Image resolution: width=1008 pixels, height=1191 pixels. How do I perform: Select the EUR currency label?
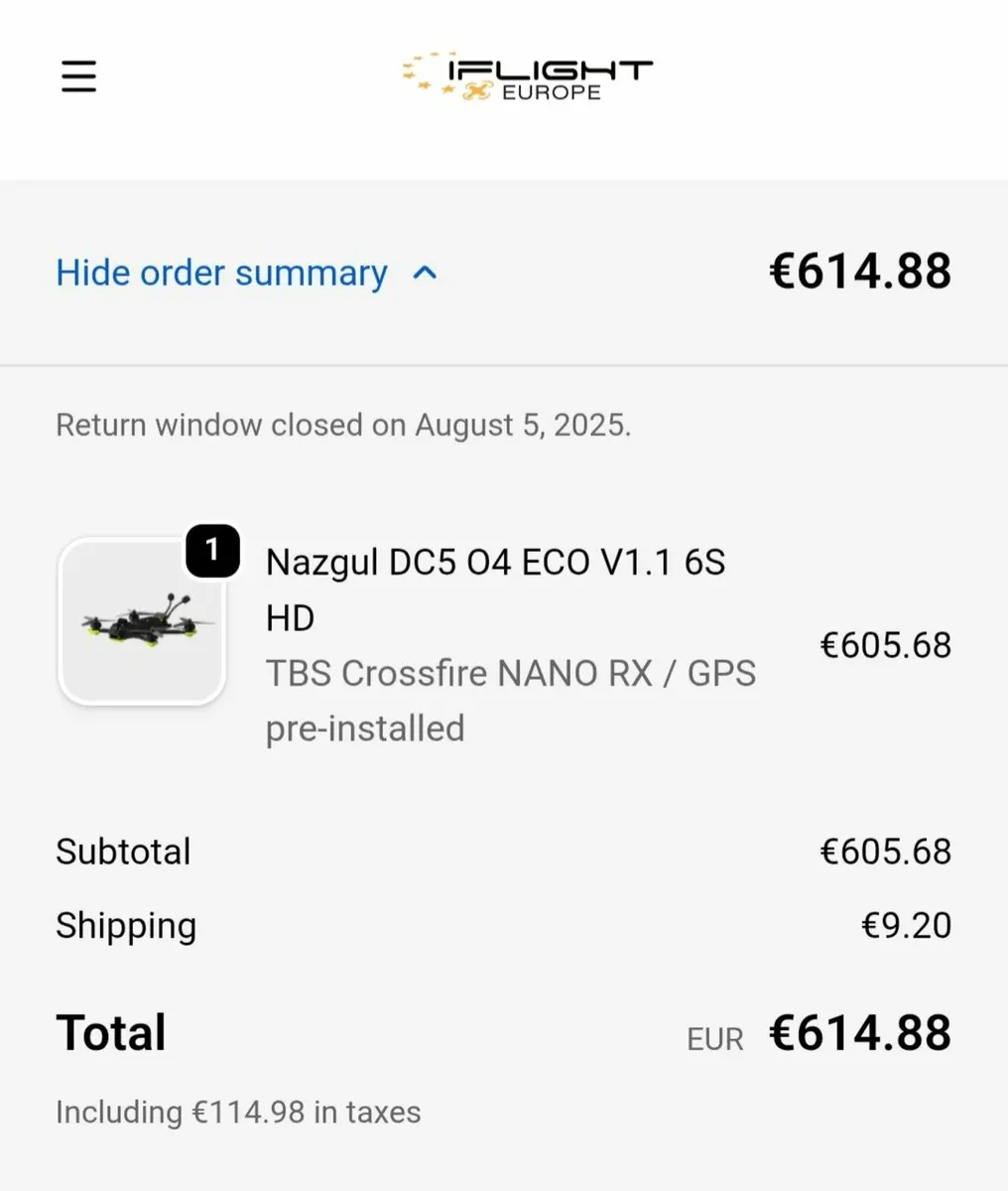click(715, 1038)
